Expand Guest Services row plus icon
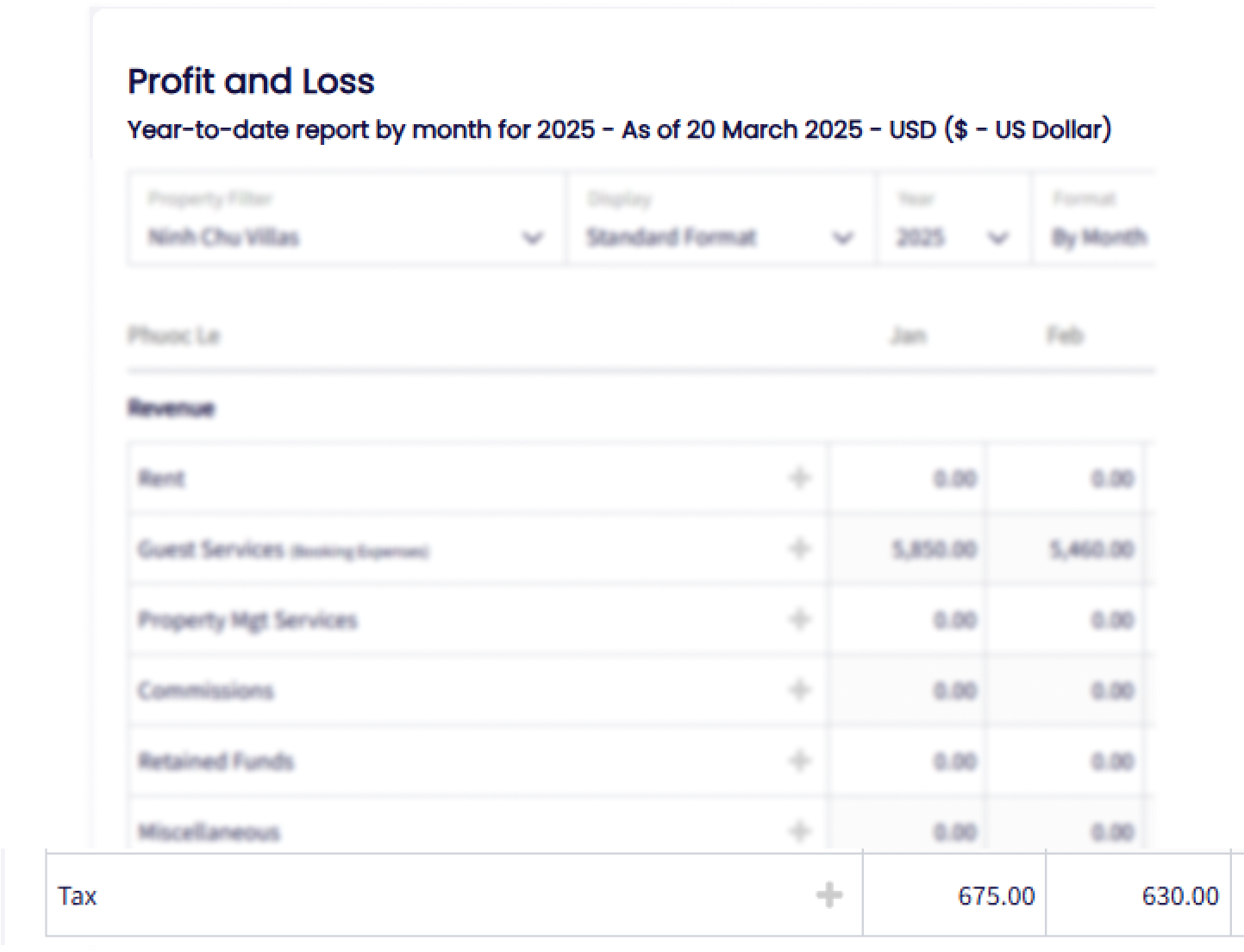The height and width of the screenshot is (952, 1244). [800, 548]
